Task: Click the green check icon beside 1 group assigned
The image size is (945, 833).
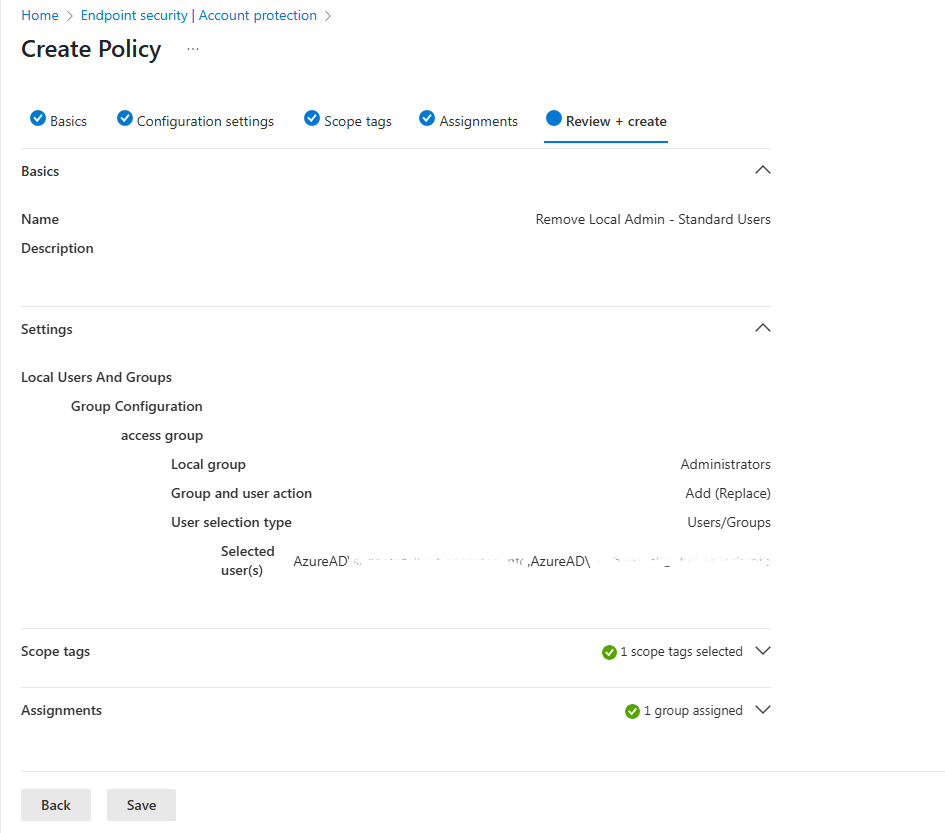Action: 632,711
